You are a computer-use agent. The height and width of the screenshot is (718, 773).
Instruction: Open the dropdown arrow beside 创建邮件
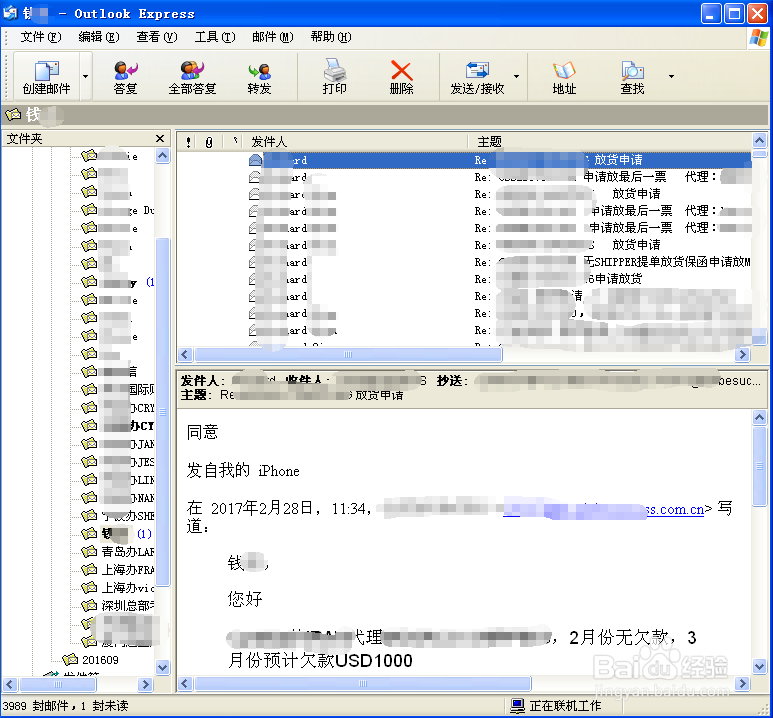pos(85,76)
